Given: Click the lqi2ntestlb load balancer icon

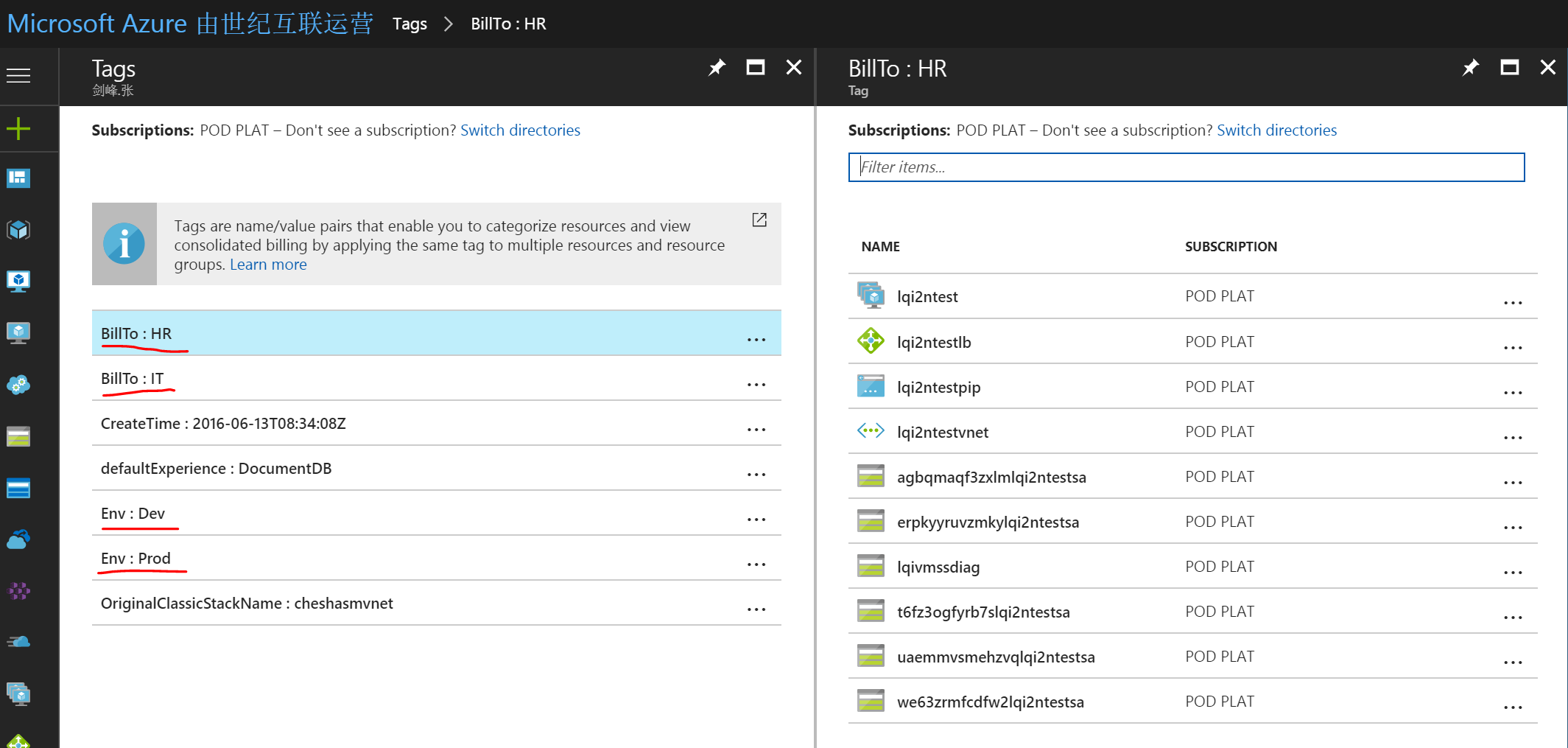Looking at the screenshot, I should click(x=871, y=341).
